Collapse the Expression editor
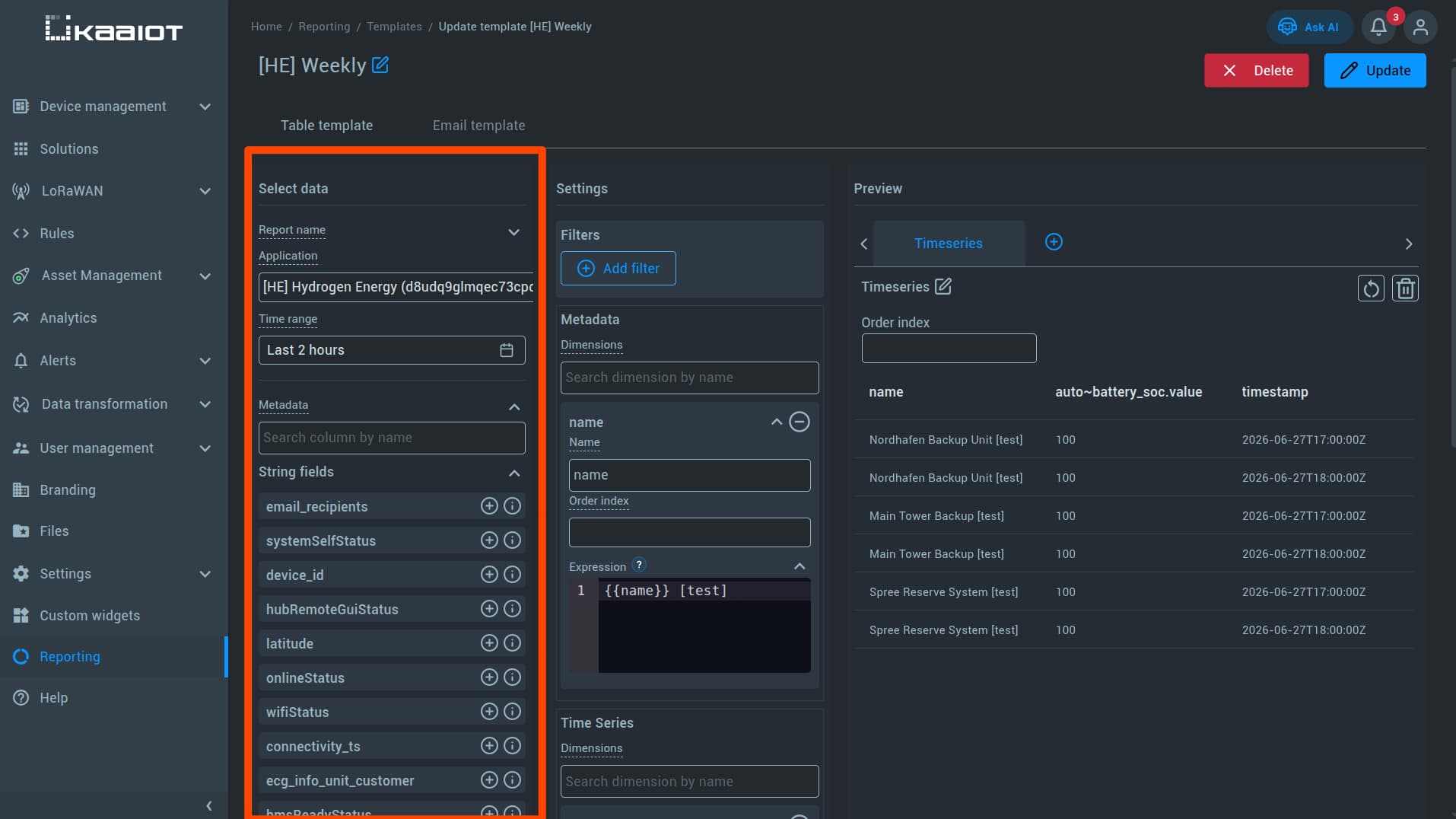Viewport: 1456px width, 819px height. [800, 566]
